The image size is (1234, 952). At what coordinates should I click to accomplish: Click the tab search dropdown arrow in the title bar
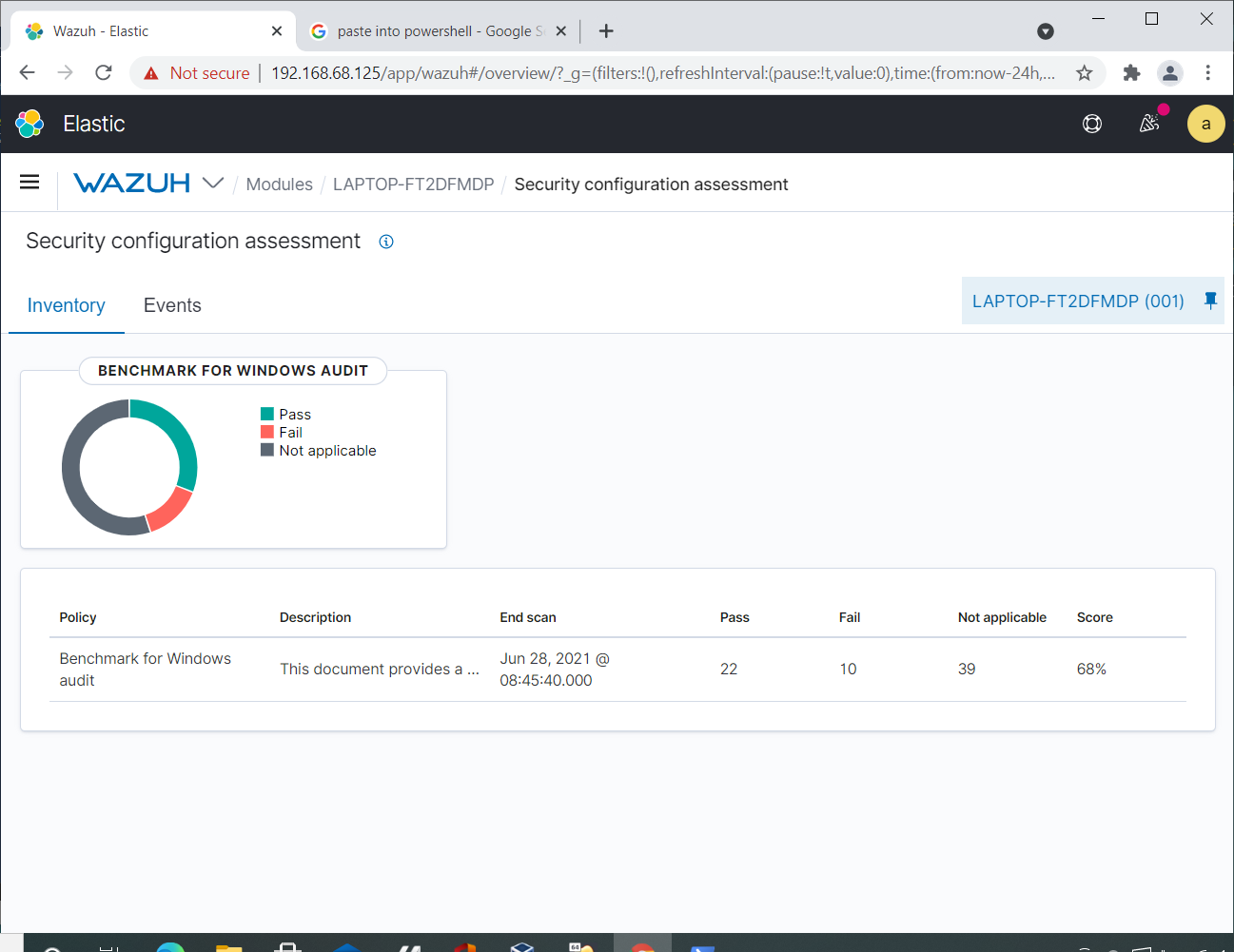pos(1046,31)
